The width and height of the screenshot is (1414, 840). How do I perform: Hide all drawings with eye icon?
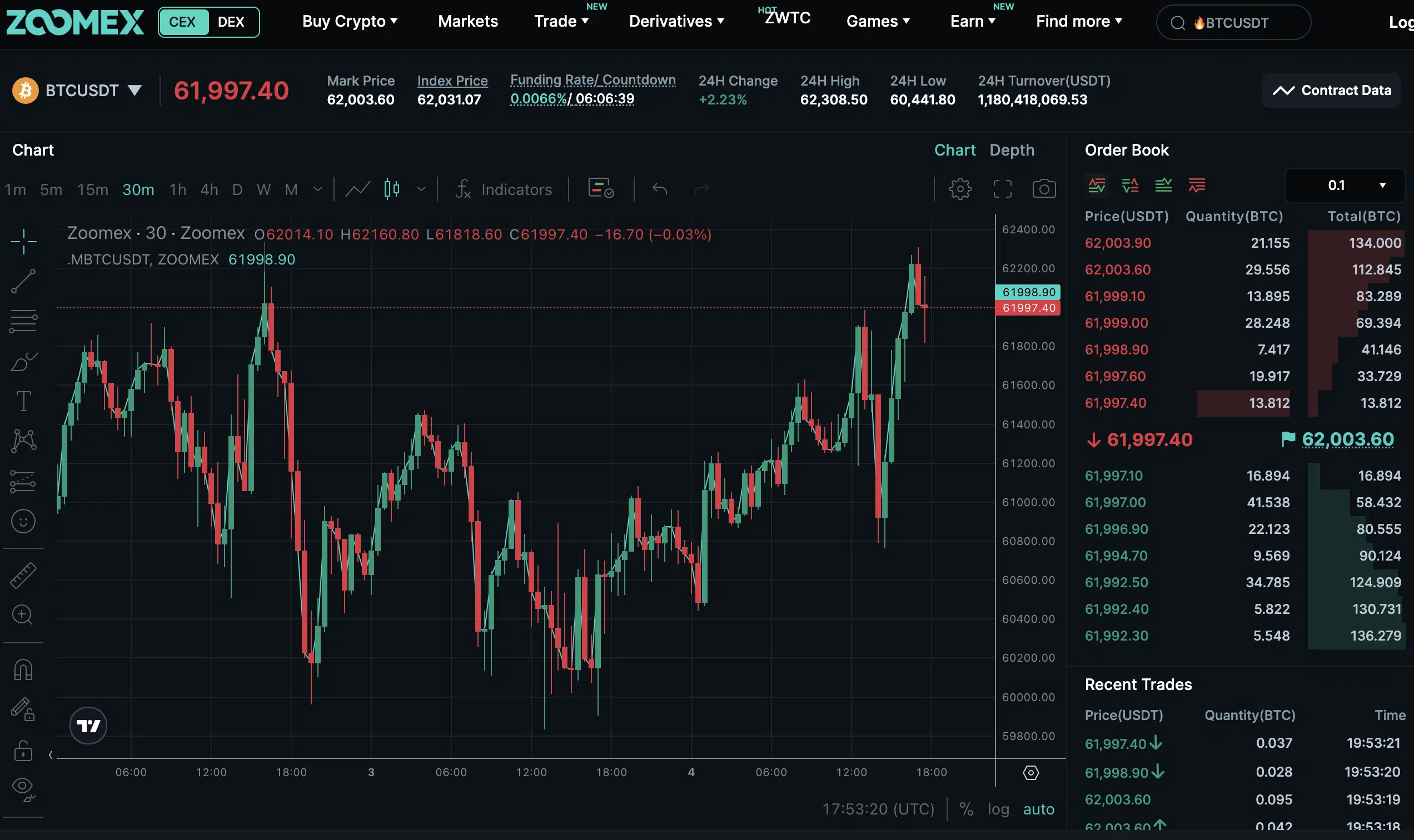coord(23,787)
